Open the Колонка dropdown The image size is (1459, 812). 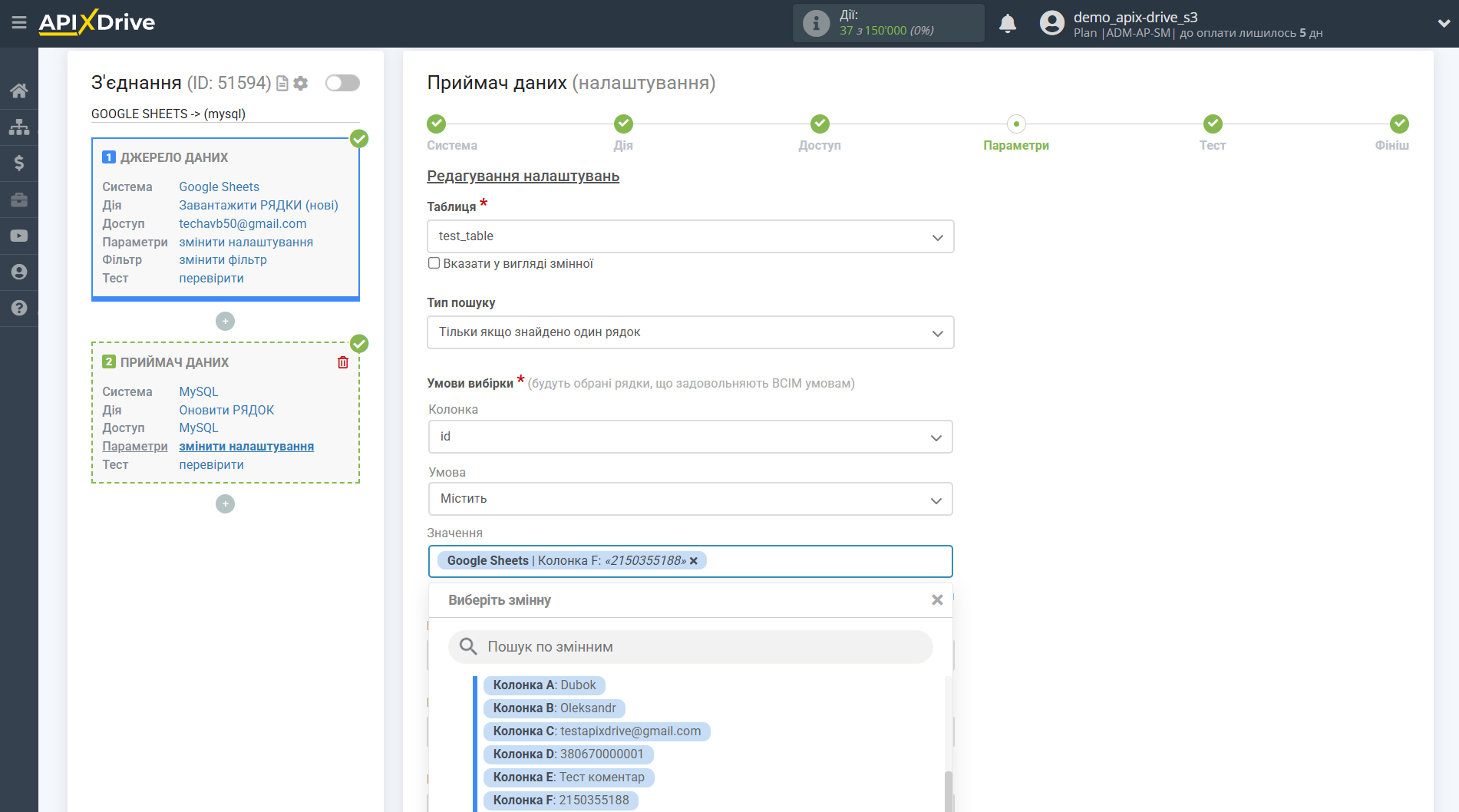coord(690,437)
